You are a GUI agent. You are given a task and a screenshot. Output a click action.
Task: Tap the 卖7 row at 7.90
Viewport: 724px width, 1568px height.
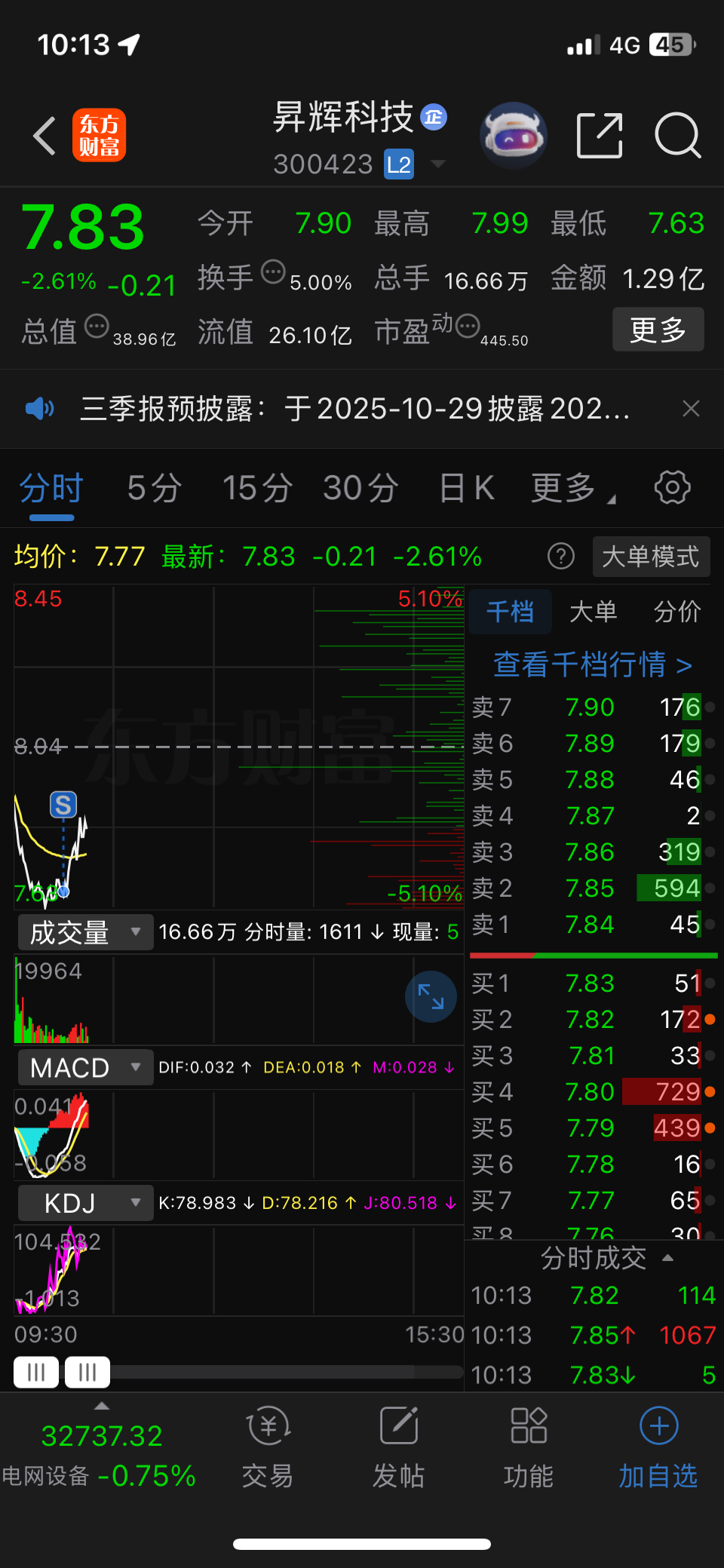pos(593,707)
